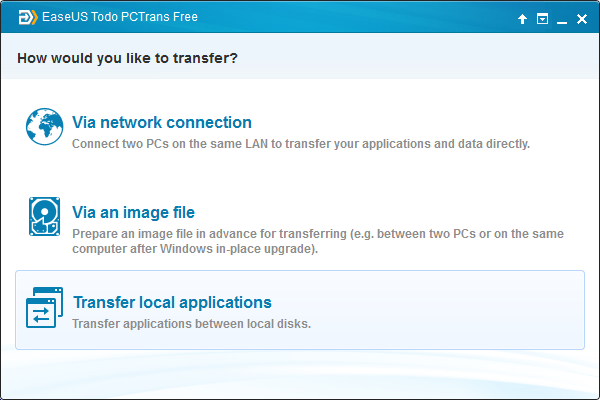Click the upgrade up-arrow icon
Image resolution: width=600 pixels, height=400 pixels.
522,19
